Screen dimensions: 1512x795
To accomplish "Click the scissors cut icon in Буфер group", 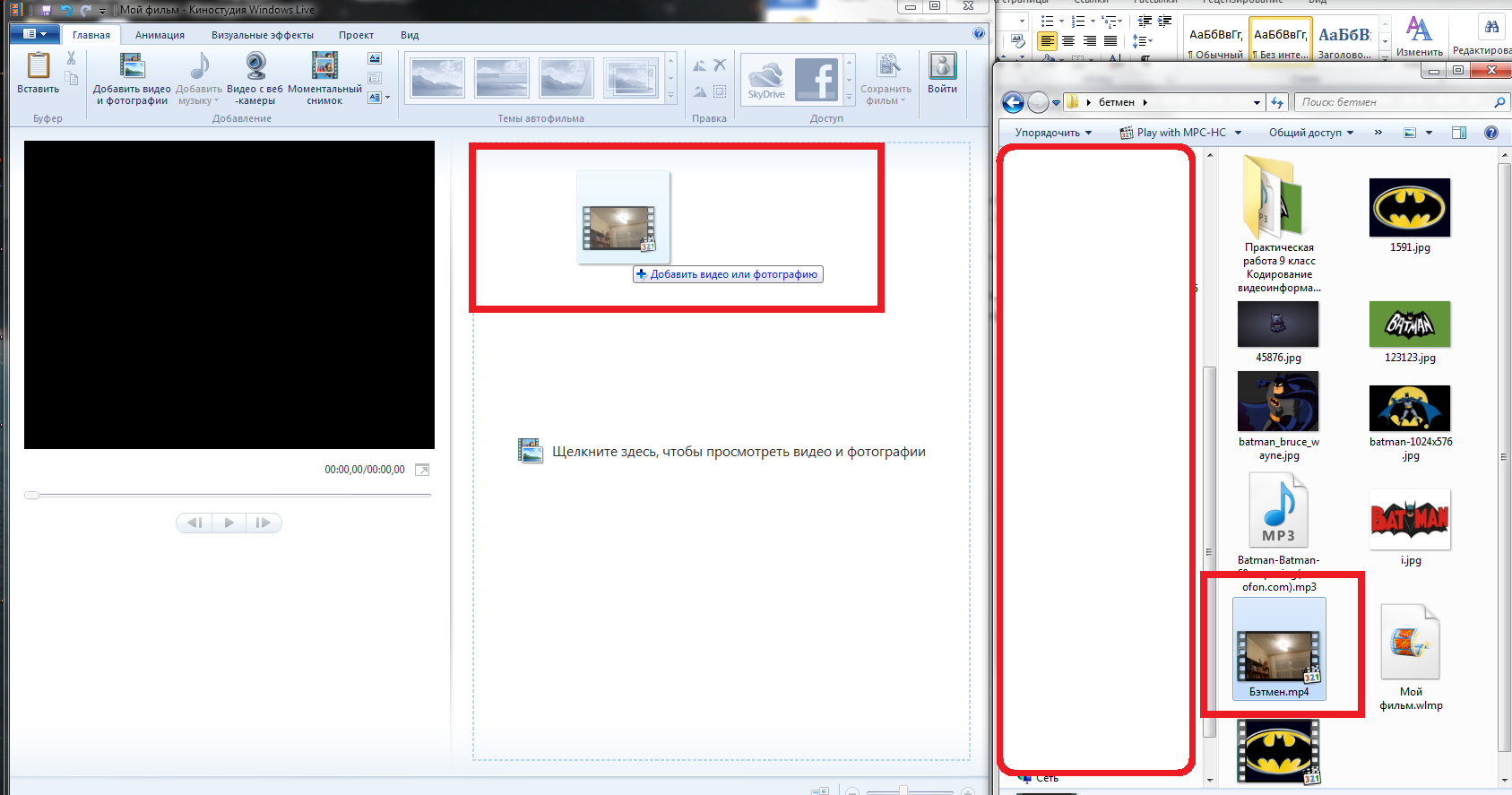I will [x=72, y=58].
